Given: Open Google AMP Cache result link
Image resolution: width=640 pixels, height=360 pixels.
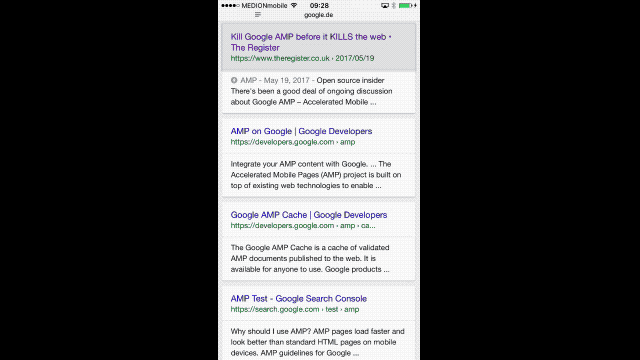Looking at the screenshot, I should click(x=309, y=215).
